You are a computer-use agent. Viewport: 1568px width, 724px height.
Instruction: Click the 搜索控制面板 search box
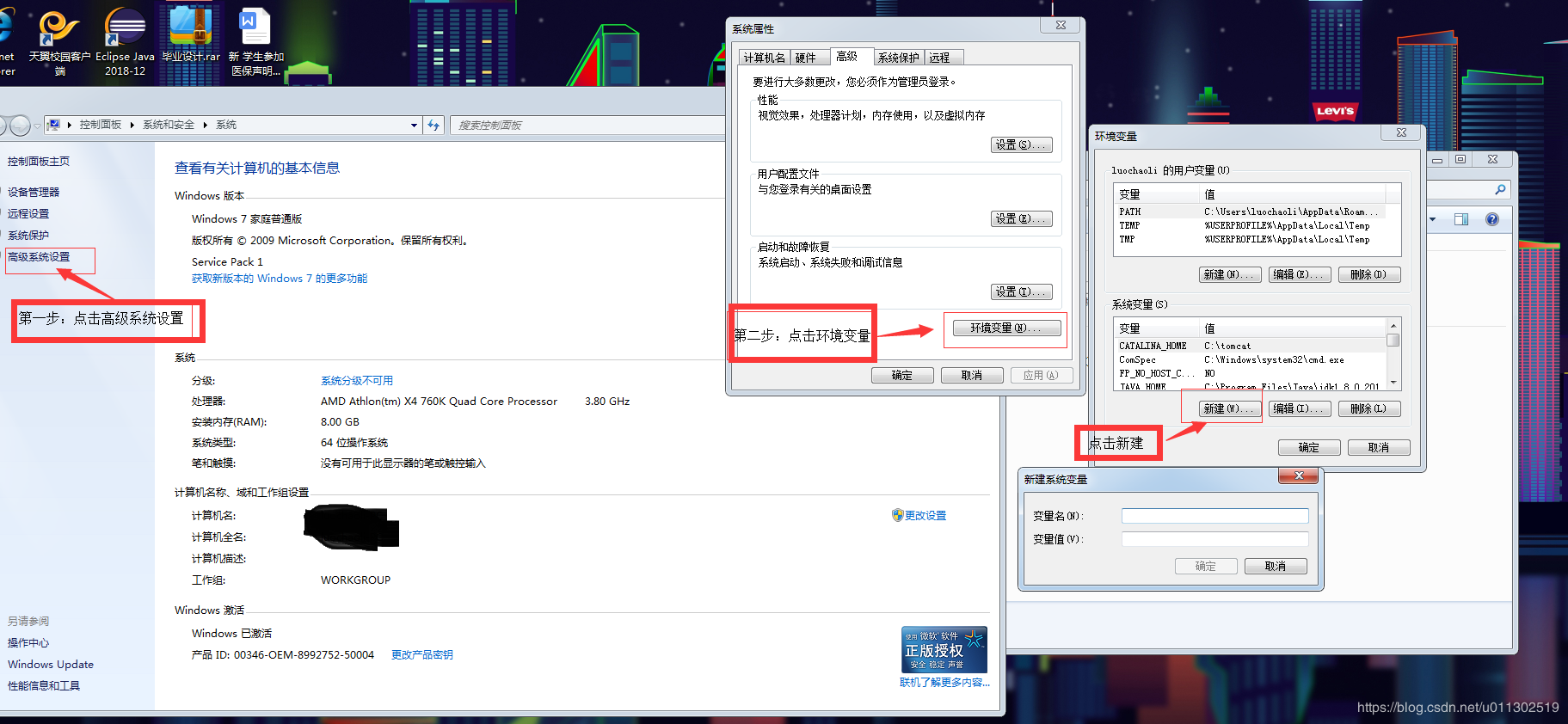(588, 126)
